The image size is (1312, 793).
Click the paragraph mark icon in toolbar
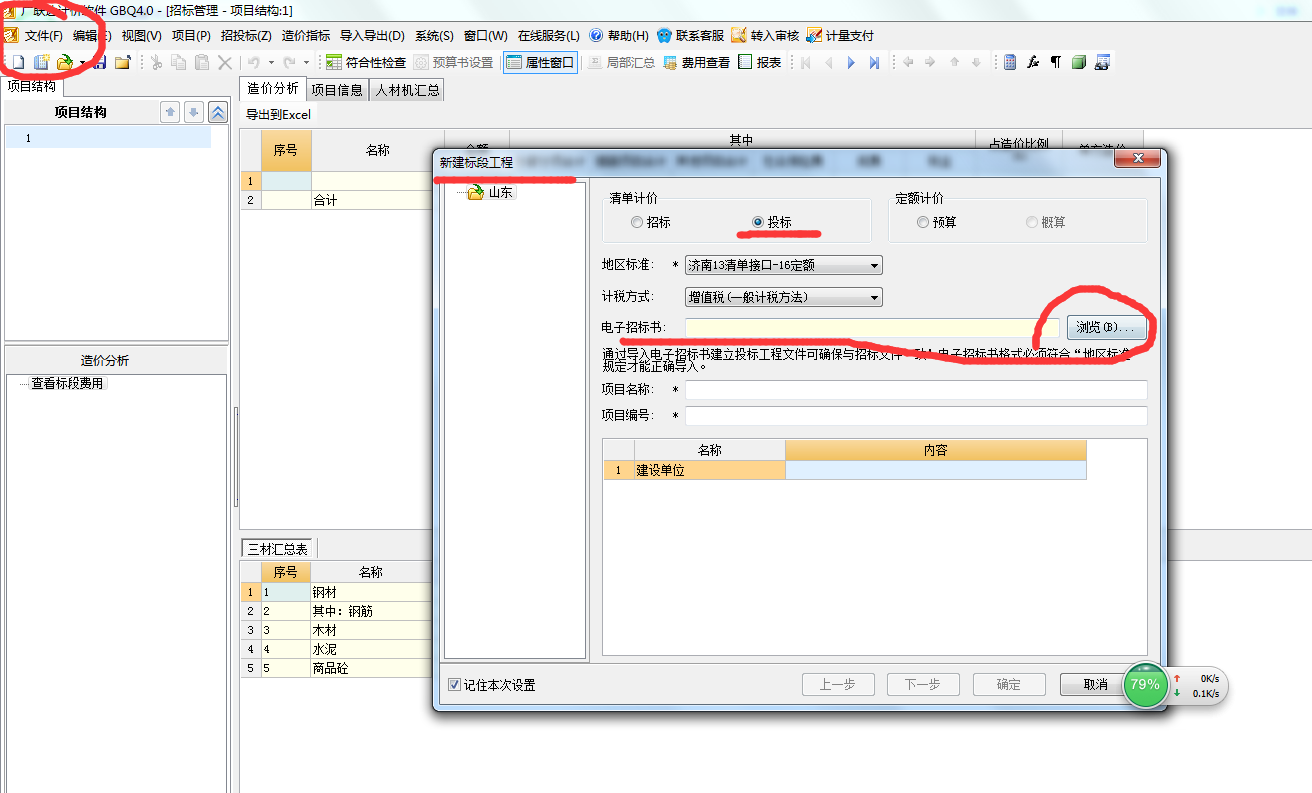click(x=1056, y=63)
